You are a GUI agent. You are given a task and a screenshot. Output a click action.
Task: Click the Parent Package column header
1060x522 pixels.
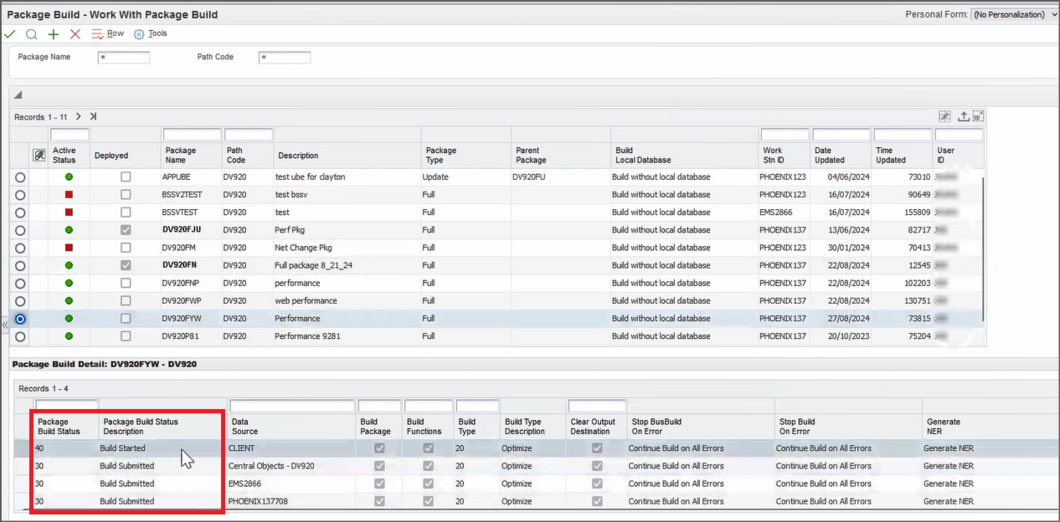(531, 156)
